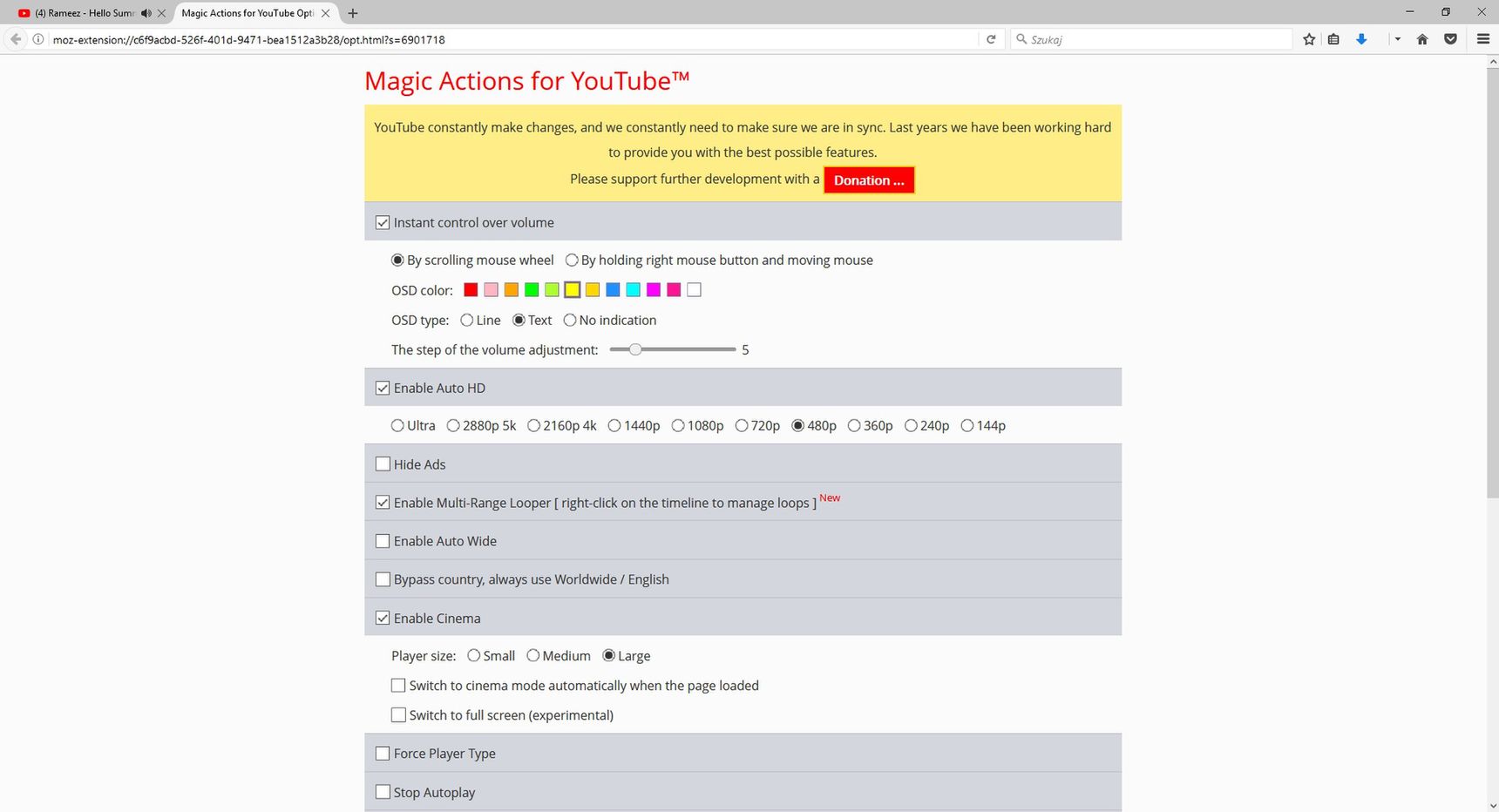Pick the selected yellow OSD color swatch
1499x812 pixels.
pos(572,290)
